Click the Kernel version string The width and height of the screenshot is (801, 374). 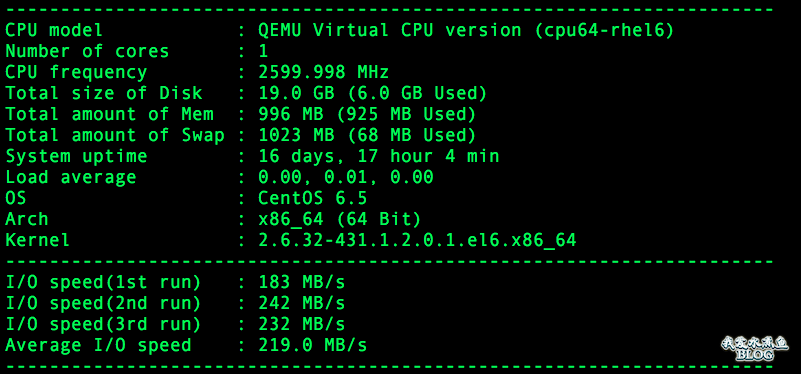pyautogui.click(x=417, y=240)
